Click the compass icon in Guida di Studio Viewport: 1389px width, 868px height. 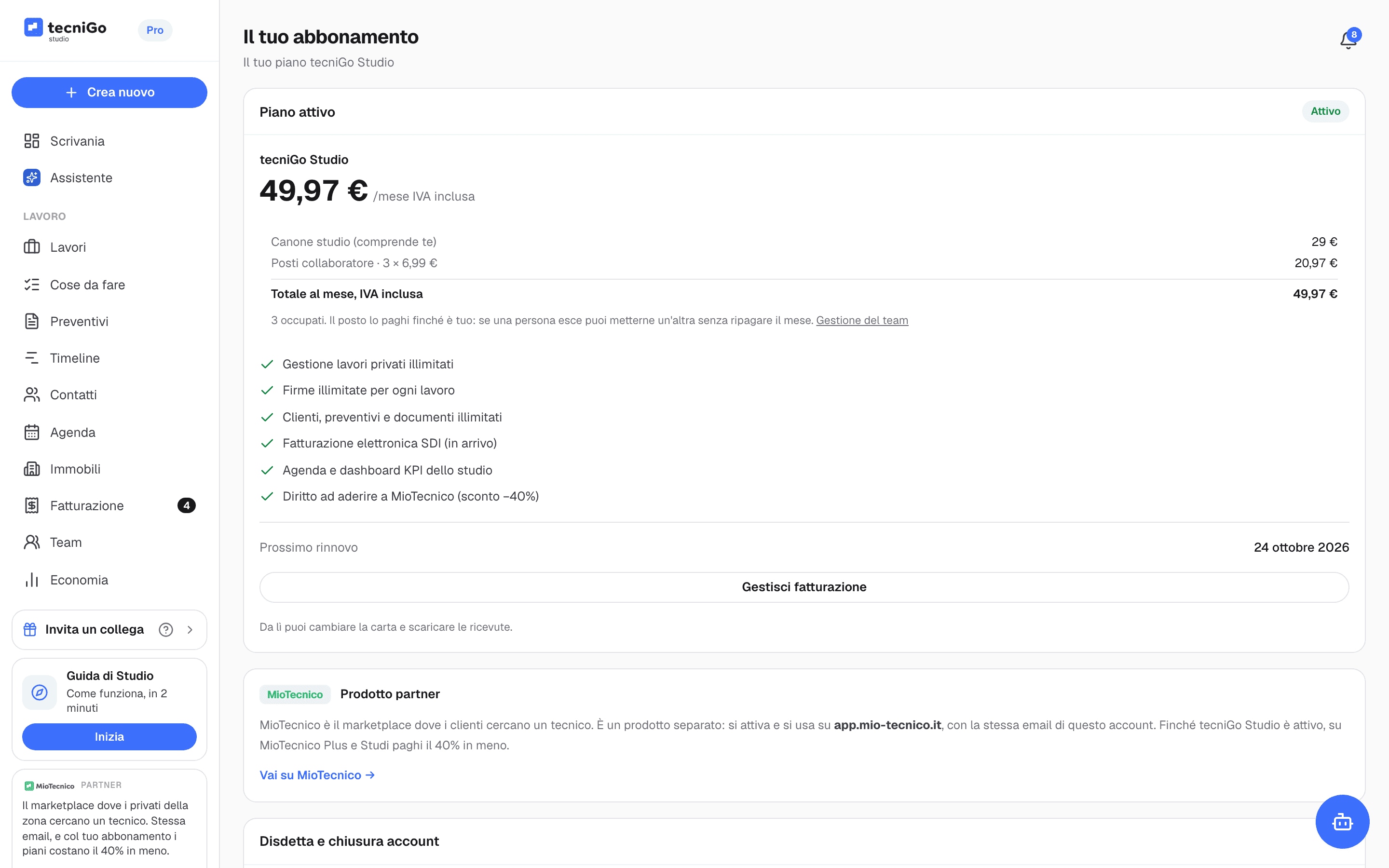pyautogui.click(x=40, y=692)
